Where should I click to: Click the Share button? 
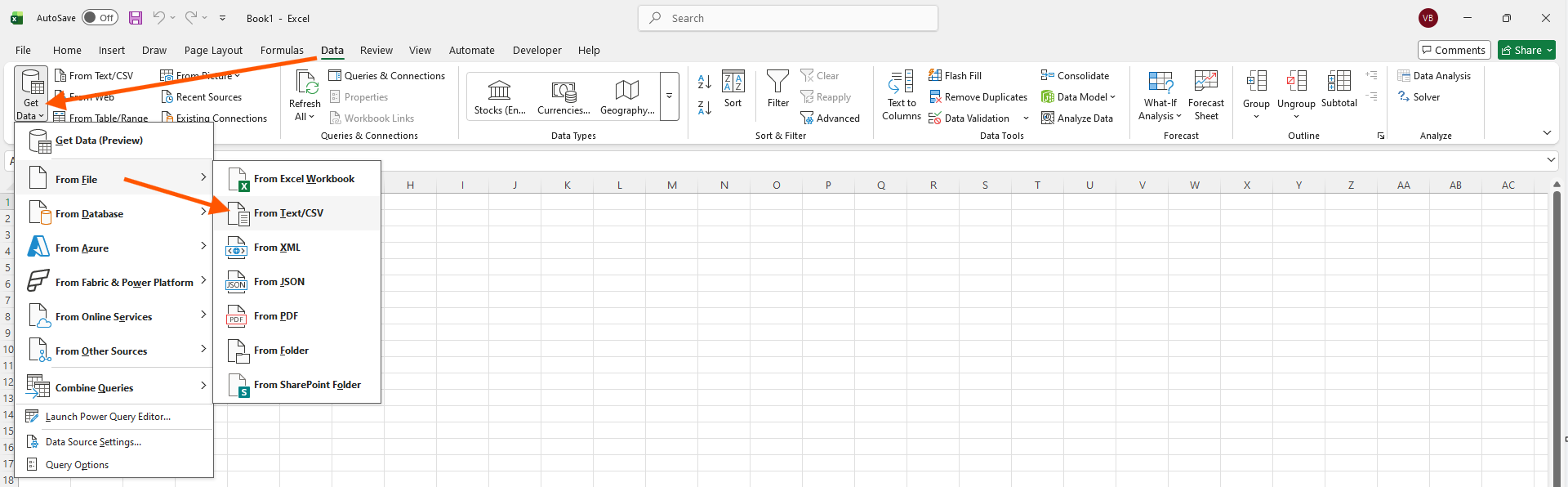click(x=1526, y=51)
